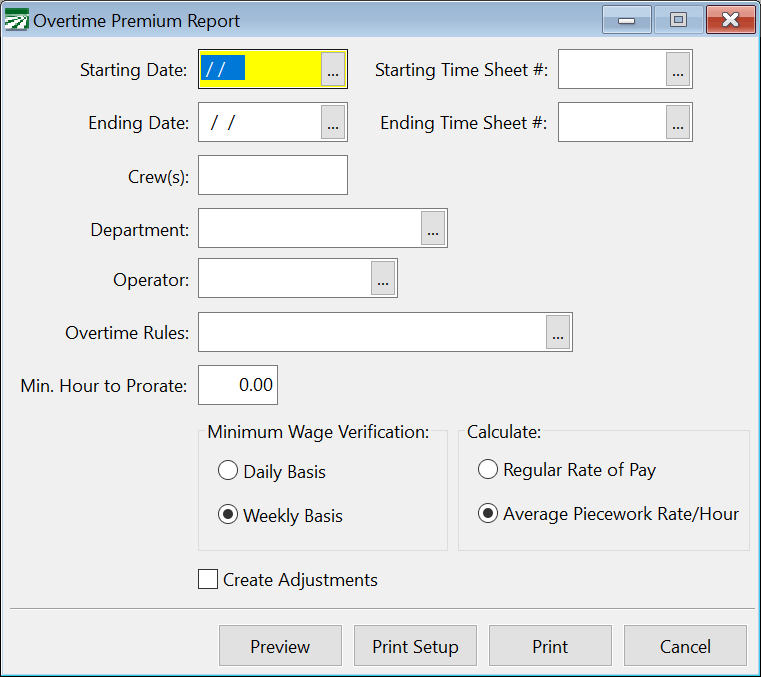Screen dimensions: 761x677
Task: Open Print Setup
Action: pyautogui.click(x=415, y=646)
